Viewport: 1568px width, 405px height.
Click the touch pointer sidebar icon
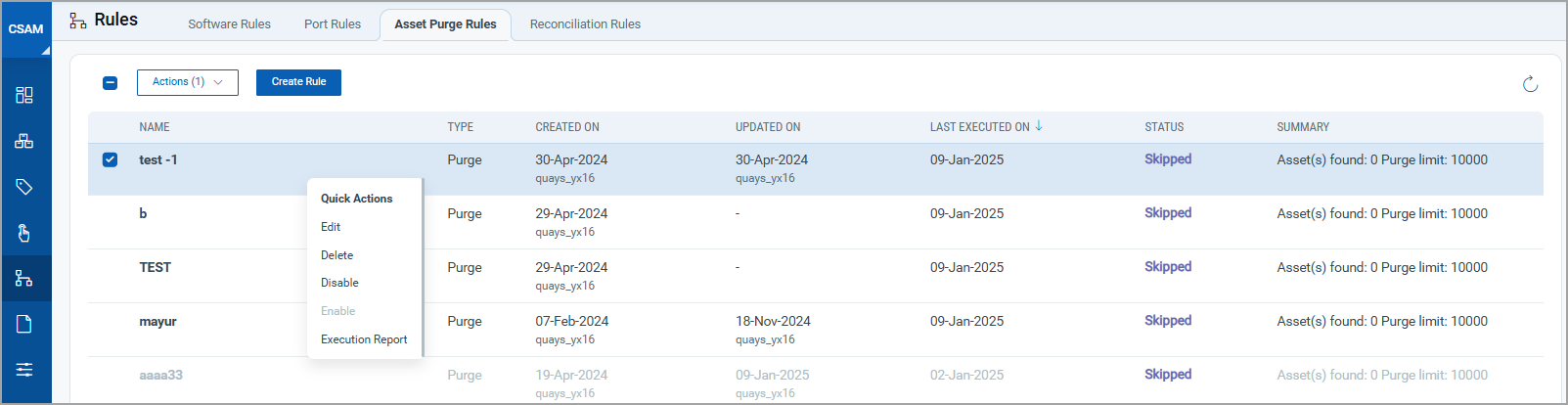[24, 233]
